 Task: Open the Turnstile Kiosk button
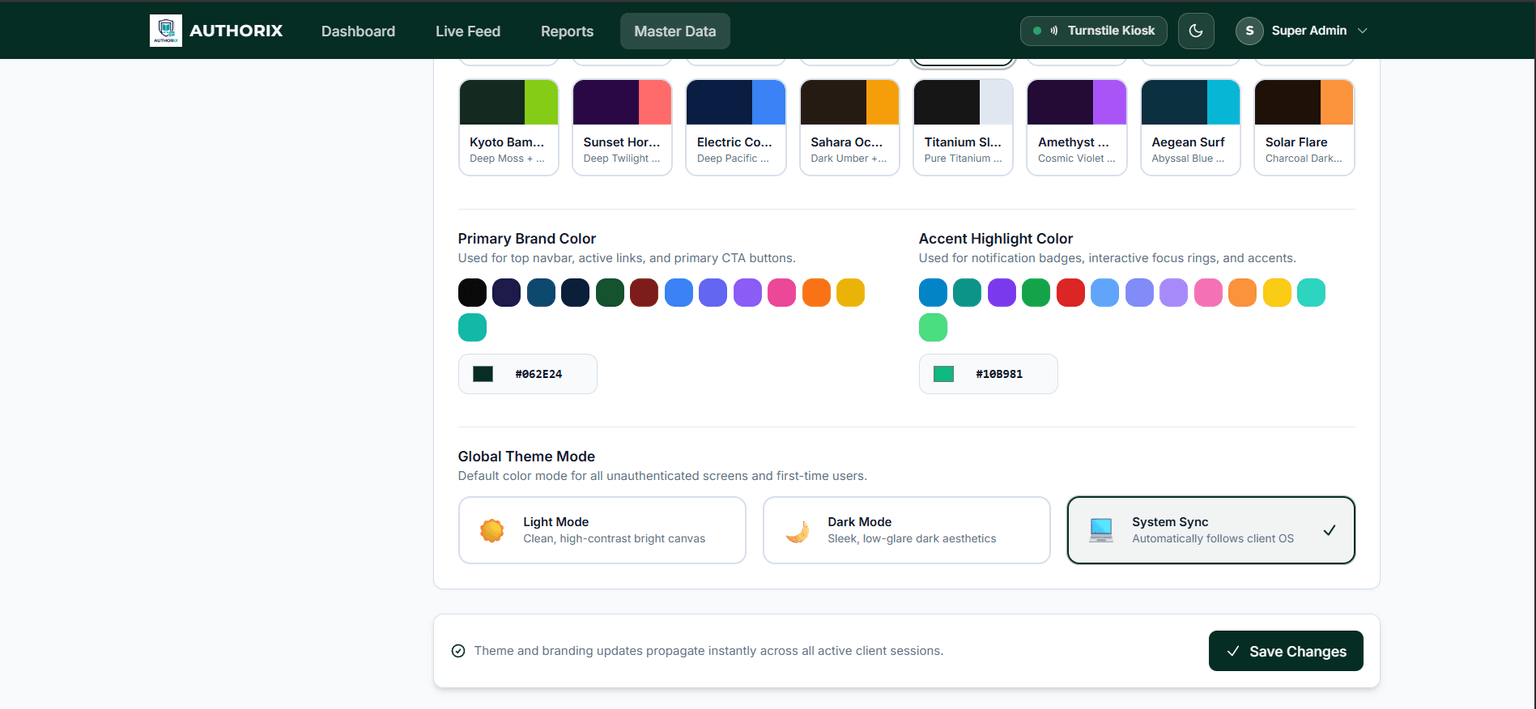(1093, 31)
